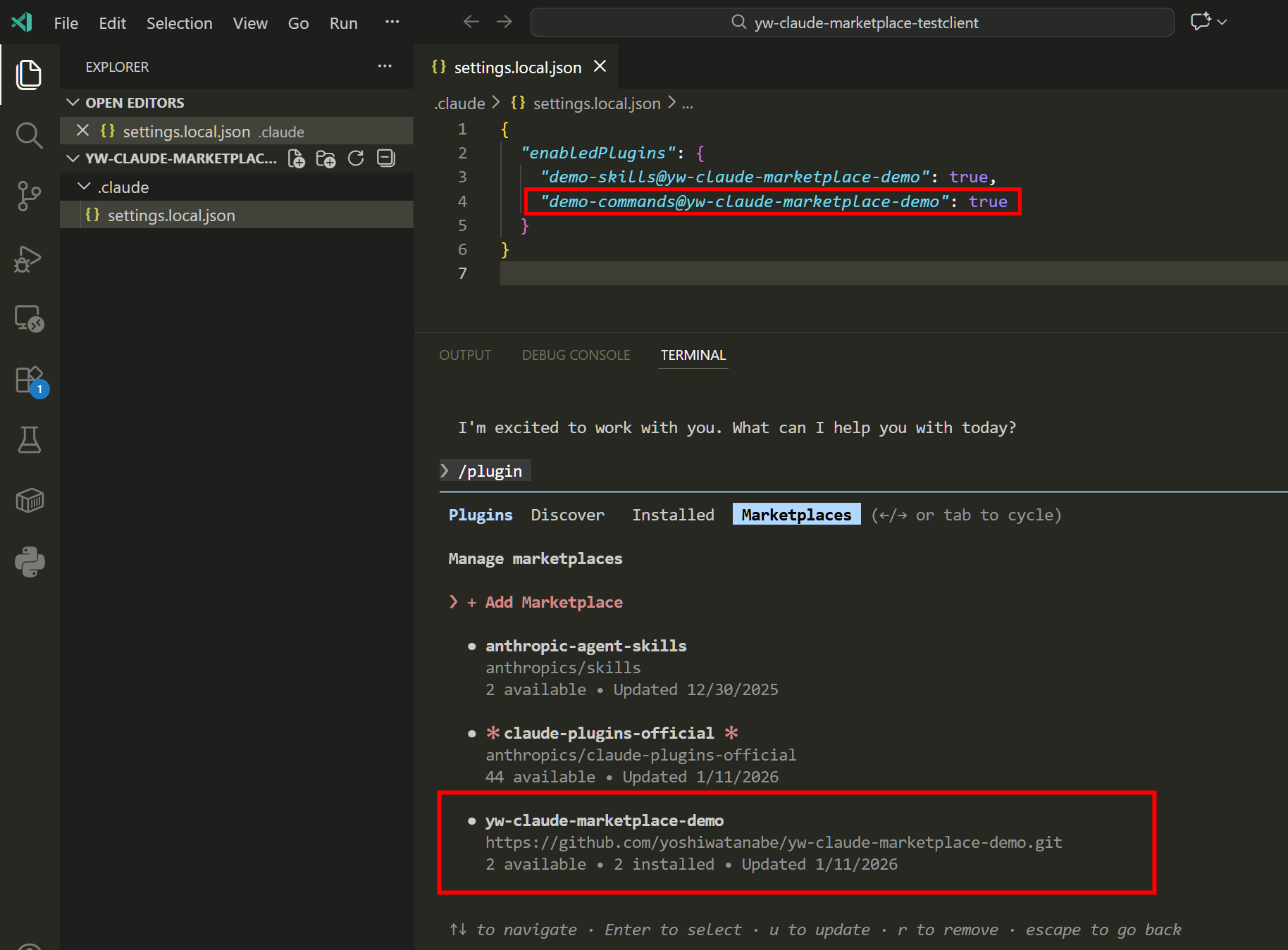The height and width of the screenshot is (950, 1288).
Task: Open the File menu
Action: click(x=66, y=23)
